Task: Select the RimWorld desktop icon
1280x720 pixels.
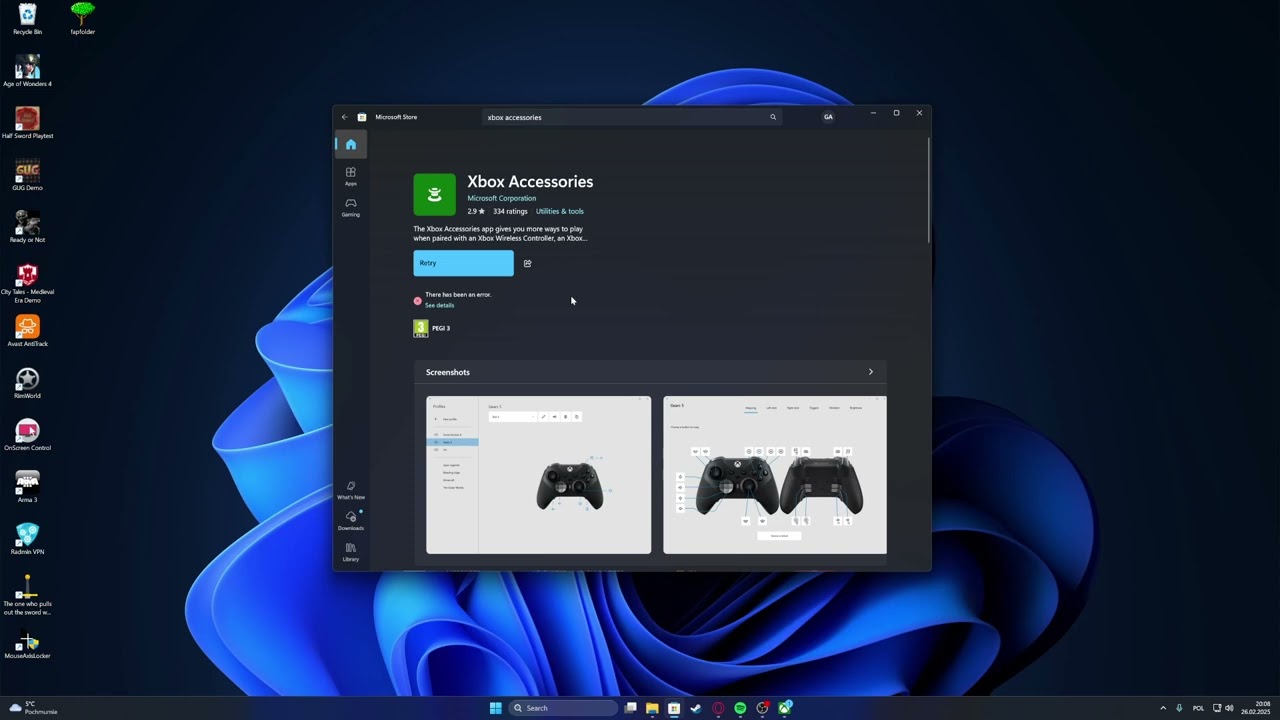Action: 27,383
